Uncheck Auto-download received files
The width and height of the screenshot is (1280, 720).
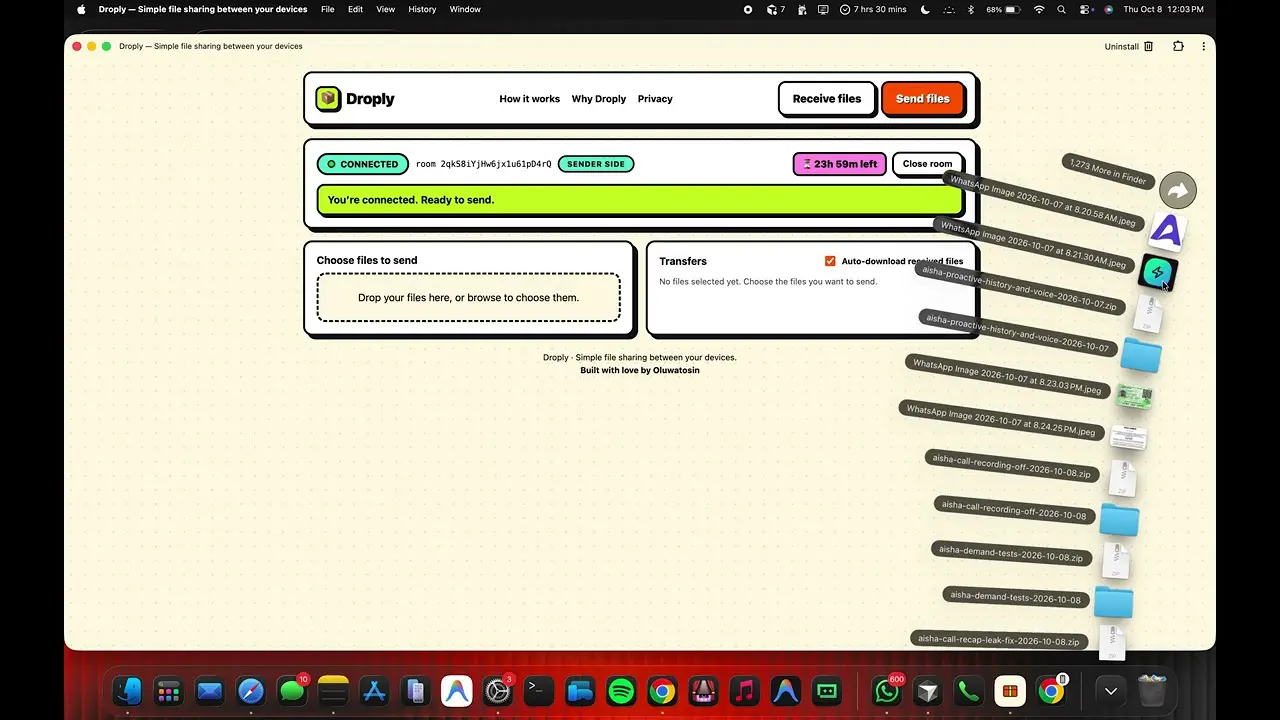[830, 261]
